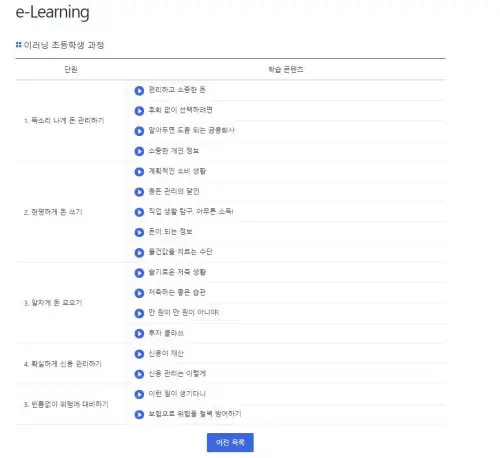Screen dimensions: 500x458
Task: Open 알아두면 도움 되는 금융회사 lesson title
Action: tap(192, 130)
